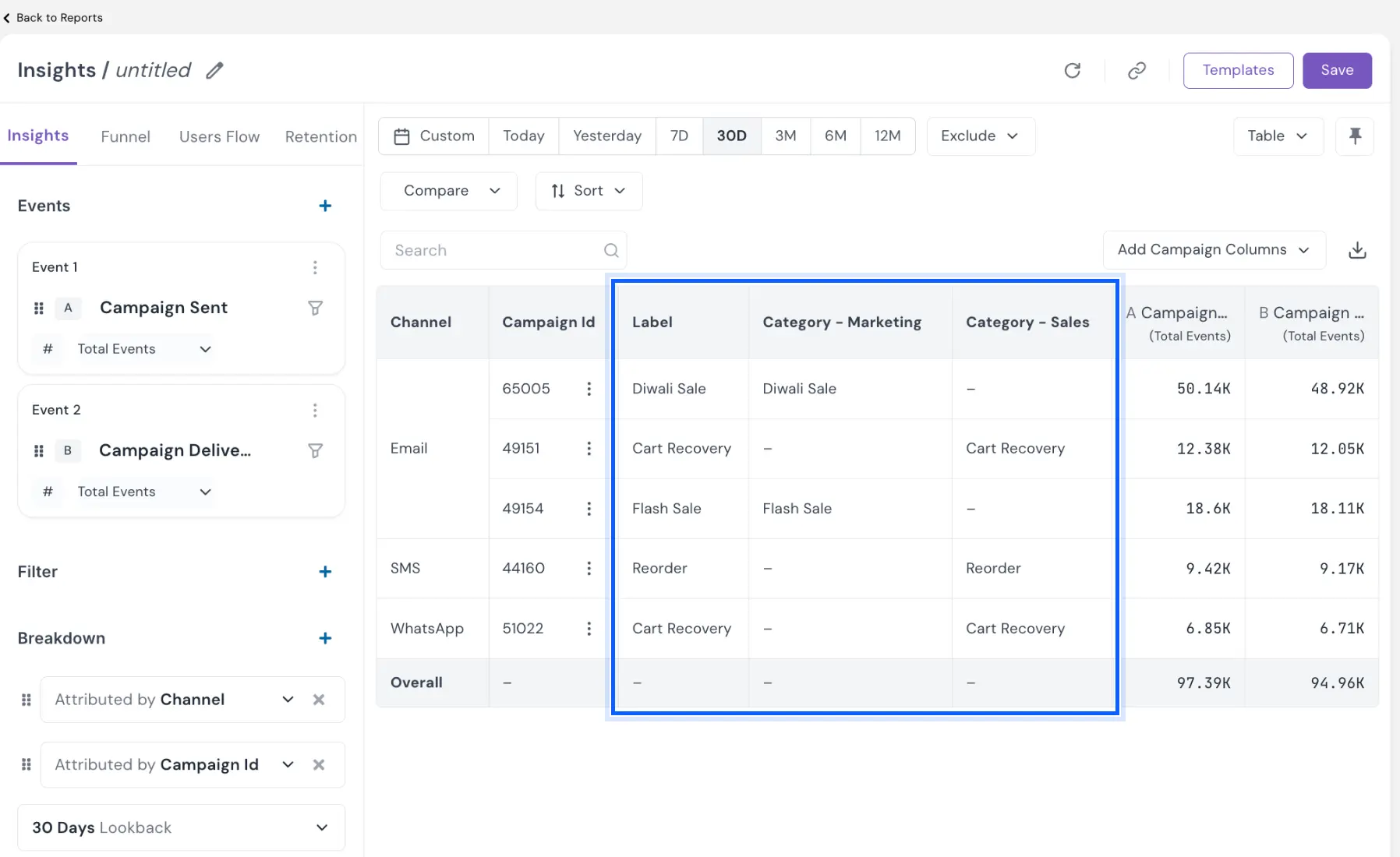Open the Table view type dropdown
Screen dimensions: 1400x857
(x=1278, y=136)
